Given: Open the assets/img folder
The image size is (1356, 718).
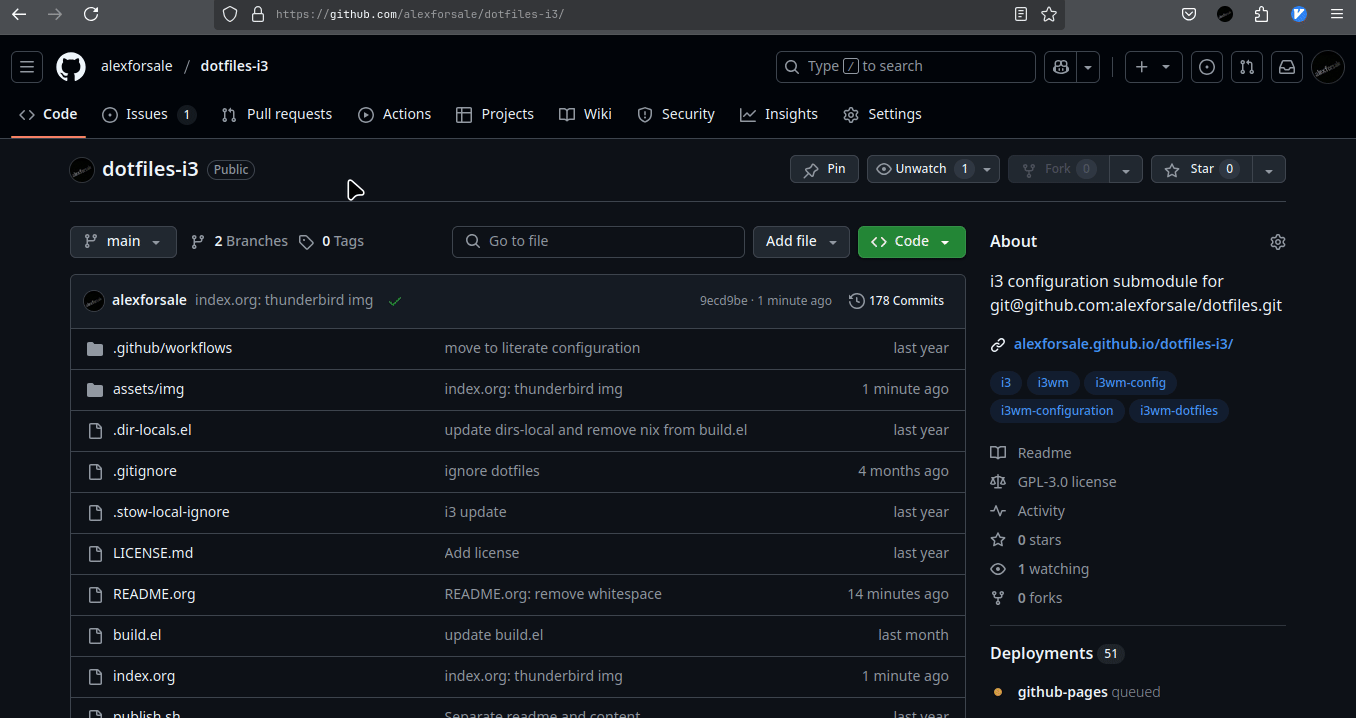Looking at the screenshot, I should (148, 389).
